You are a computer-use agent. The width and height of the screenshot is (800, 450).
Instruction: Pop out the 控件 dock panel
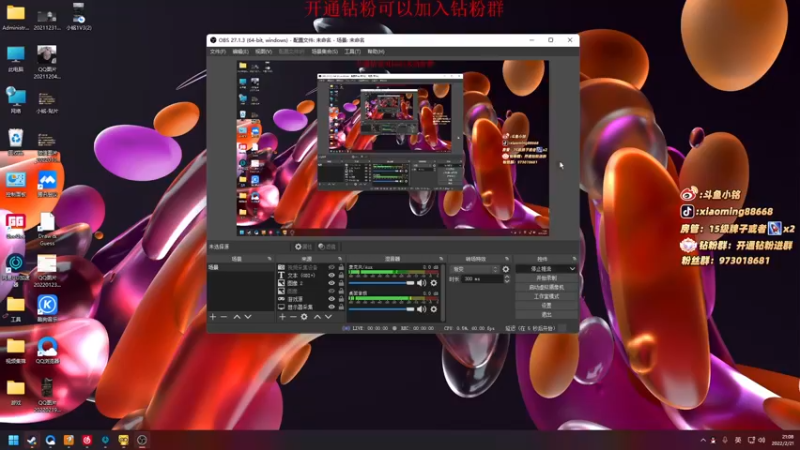(x=574, y=259)
